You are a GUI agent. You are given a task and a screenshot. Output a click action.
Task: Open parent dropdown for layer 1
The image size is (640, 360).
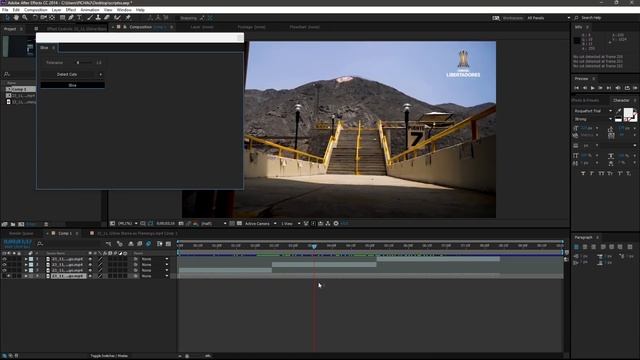click(x=154, y=259)
